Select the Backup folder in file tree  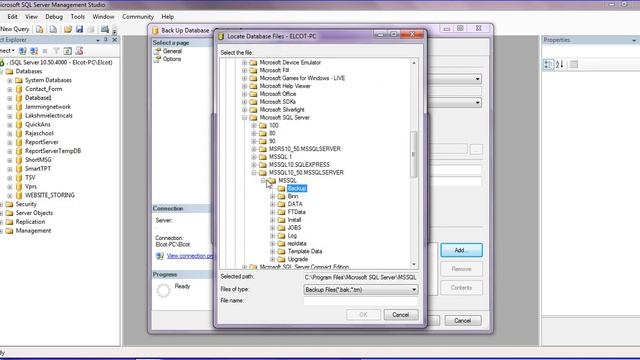coord(297,188)
